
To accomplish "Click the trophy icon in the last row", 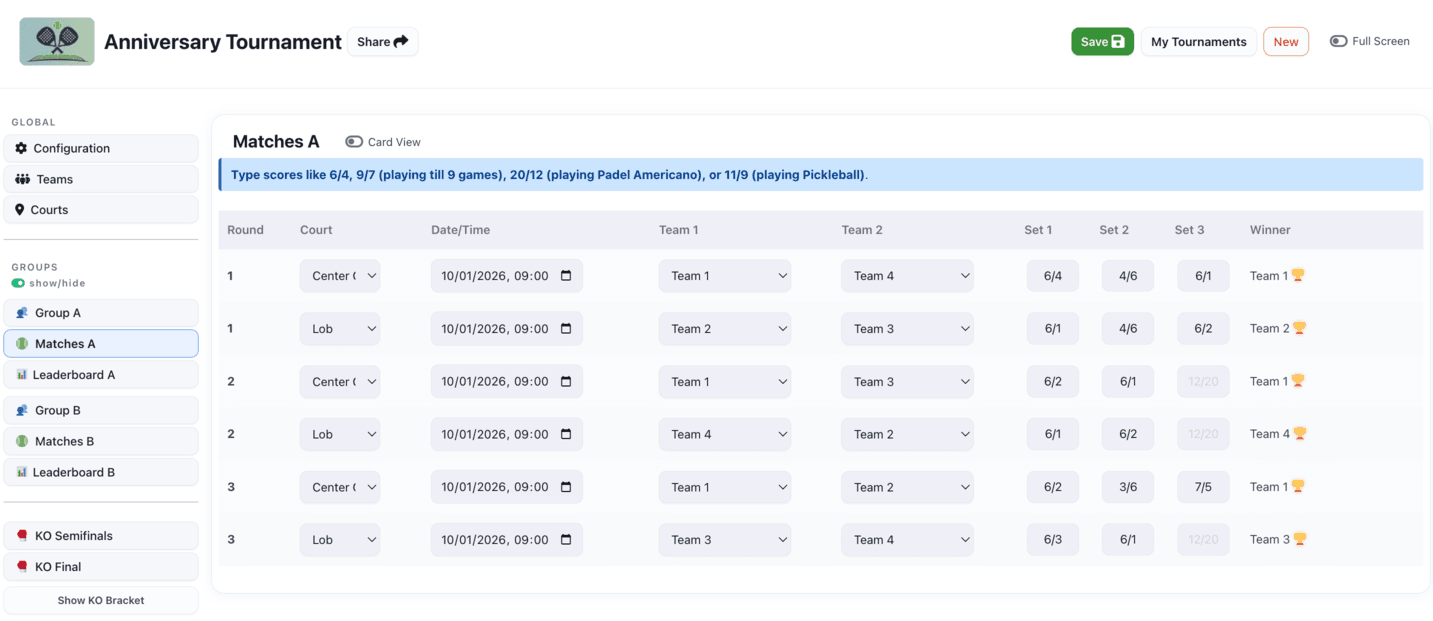I will click(x=1300, y=539).
